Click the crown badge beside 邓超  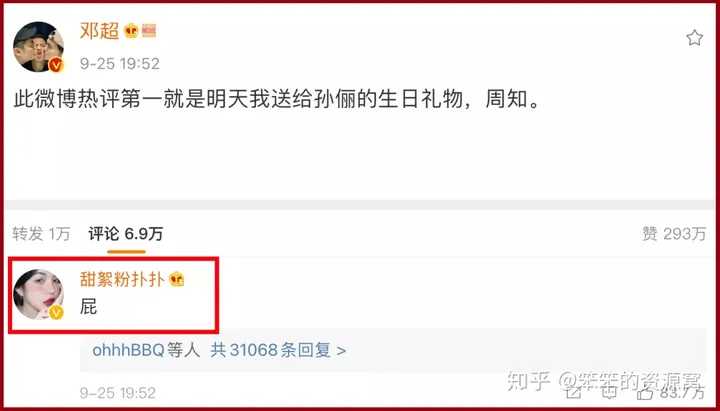[x=131, y=31]
